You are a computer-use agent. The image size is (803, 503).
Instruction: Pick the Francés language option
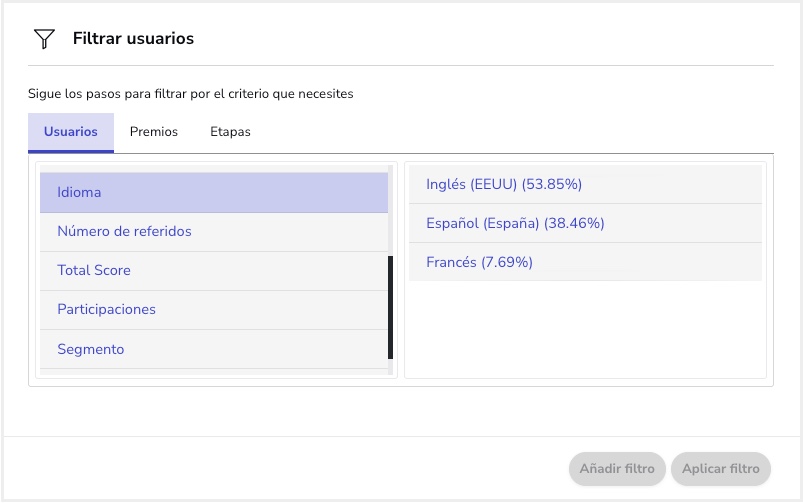tap(585, 262)
